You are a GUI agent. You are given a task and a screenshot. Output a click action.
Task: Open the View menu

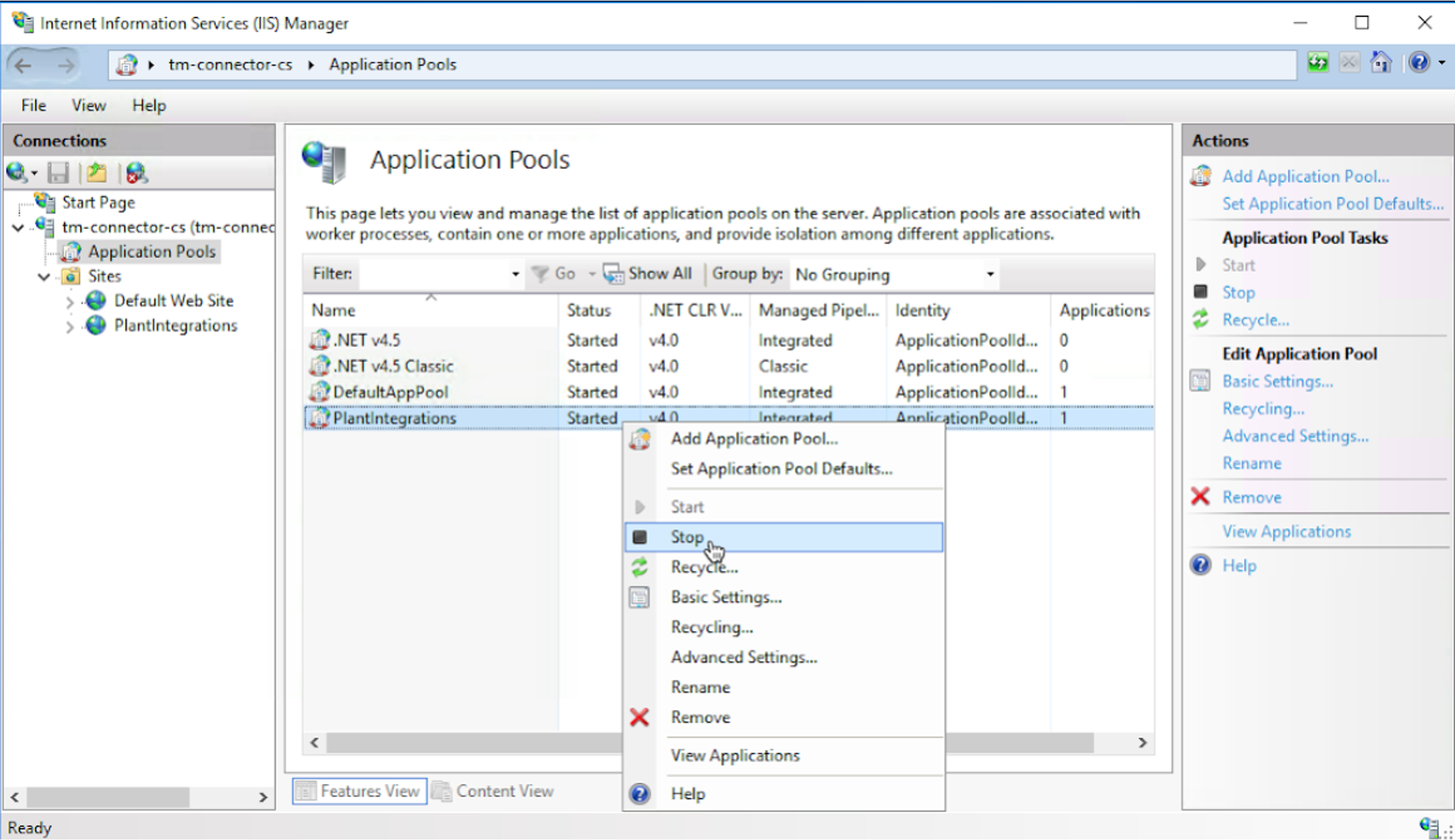pyautogui.click(x=88, y=105)
